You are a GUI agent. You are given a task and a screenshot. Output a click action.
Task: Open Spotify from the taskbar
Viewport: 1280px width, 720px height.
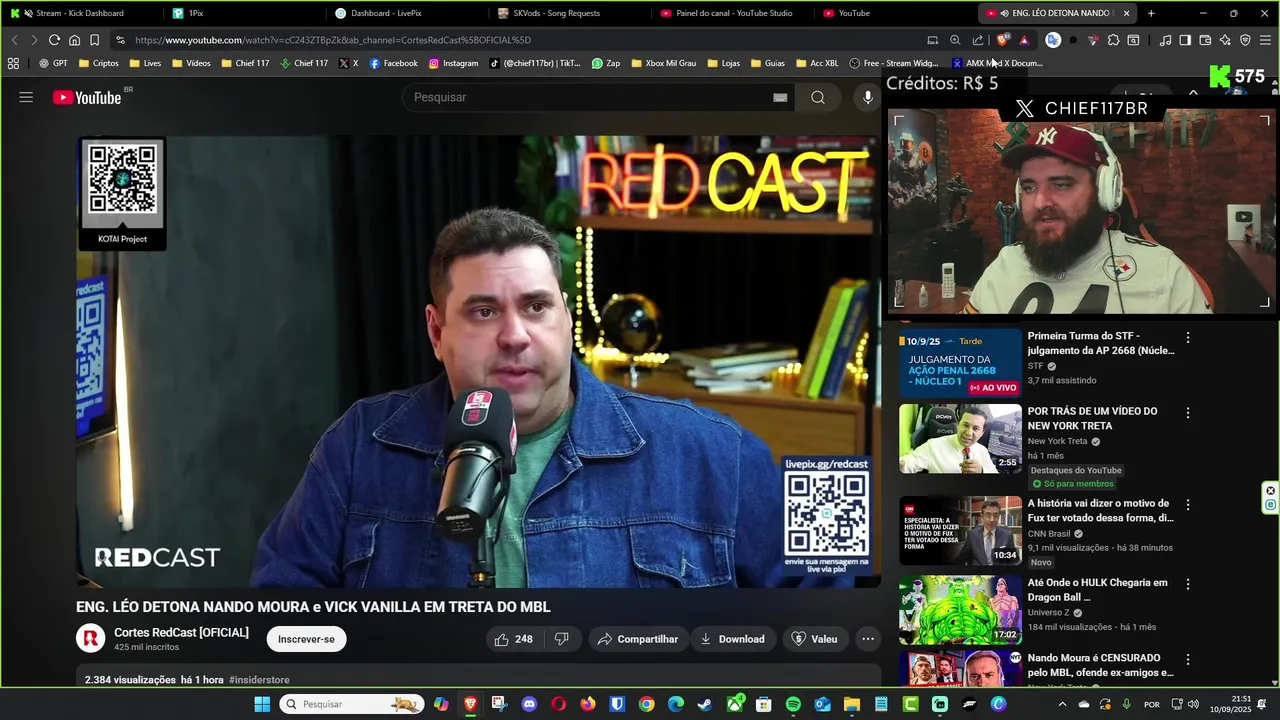(x=793, y=704)
